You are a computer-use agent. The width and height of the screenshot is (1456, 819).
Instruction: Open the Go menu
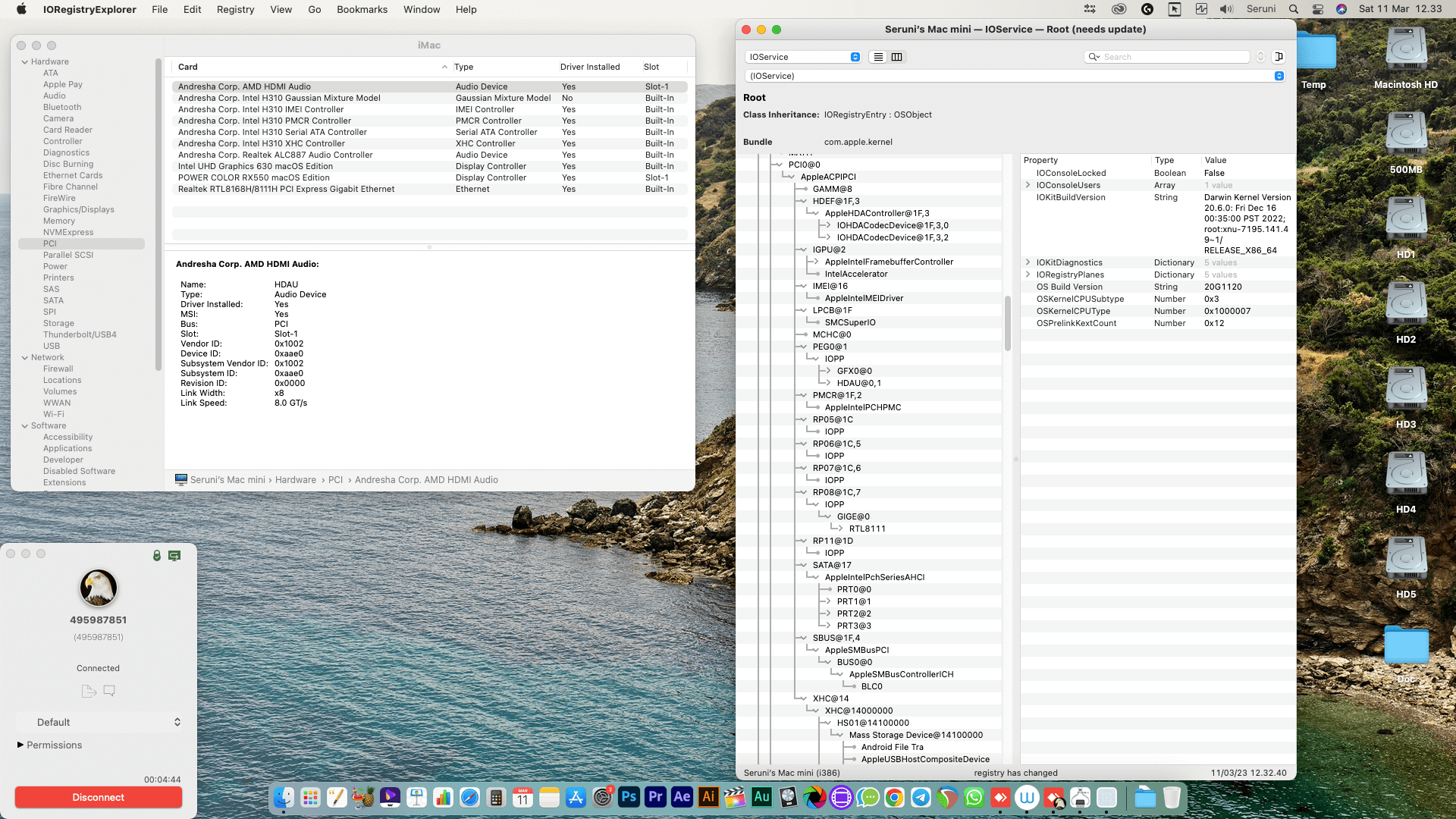pos(315,9)
